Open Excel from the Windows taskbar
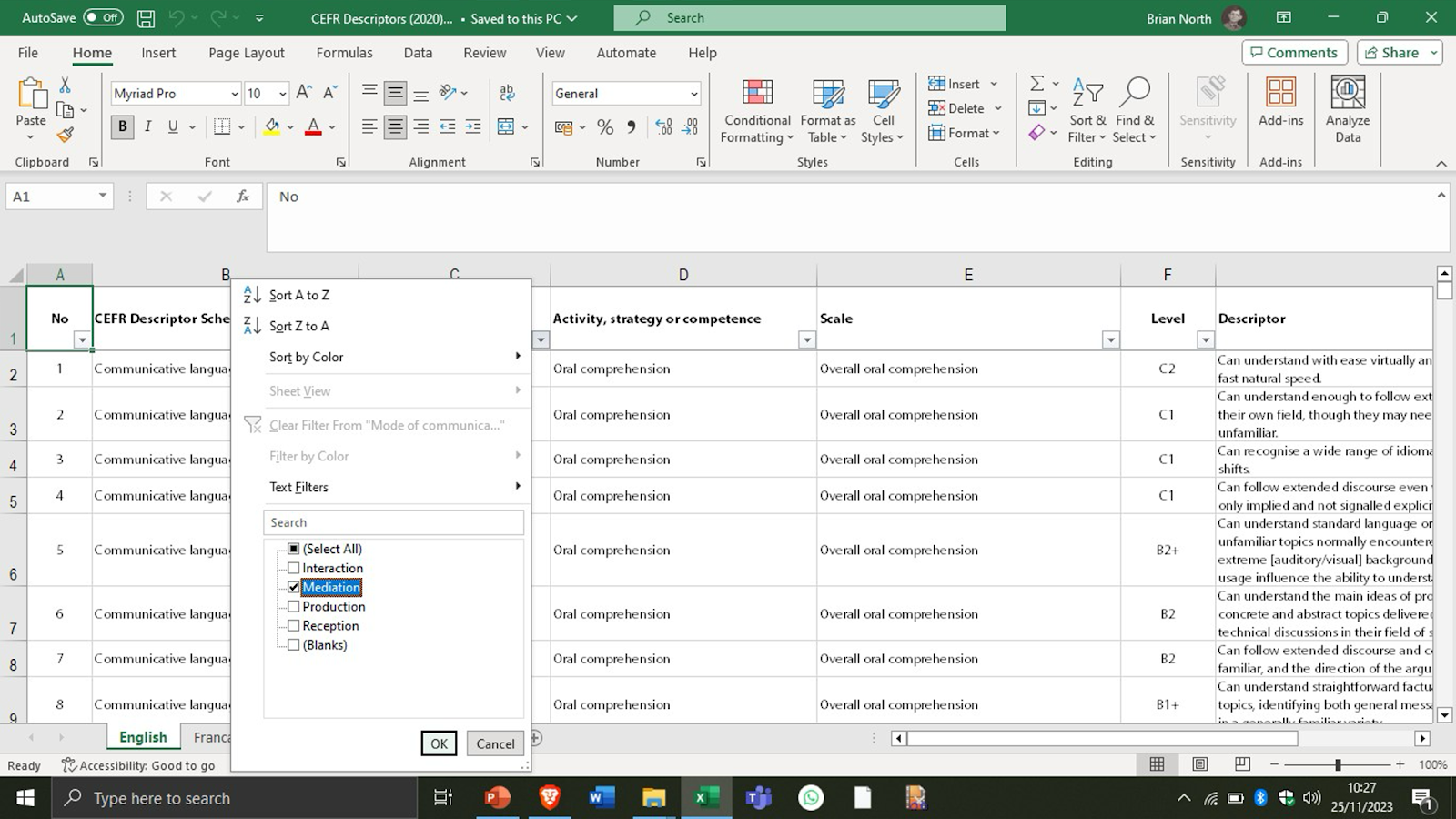Viewport: 1456px width, 819px height. coord(706,798)
